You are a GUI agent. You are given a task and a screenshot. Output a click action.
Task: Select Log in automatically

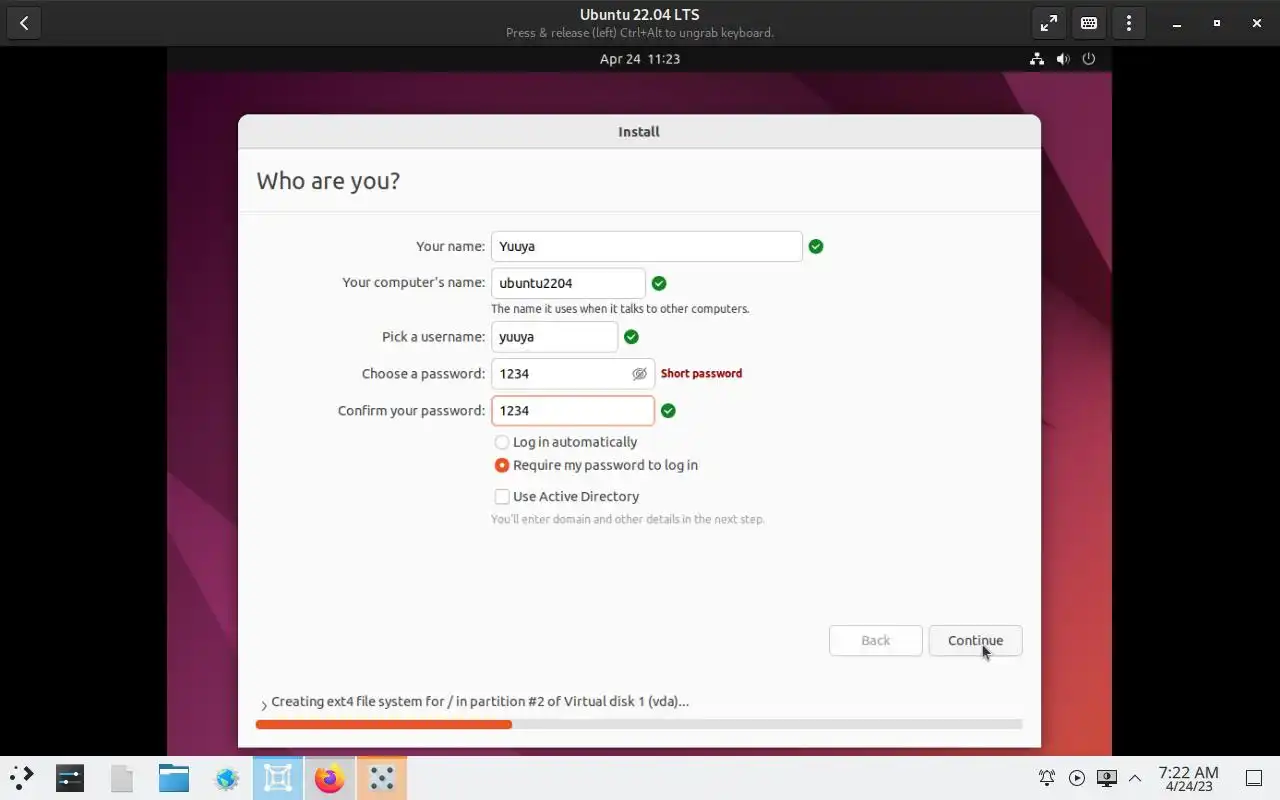click(x=566, y=442)
